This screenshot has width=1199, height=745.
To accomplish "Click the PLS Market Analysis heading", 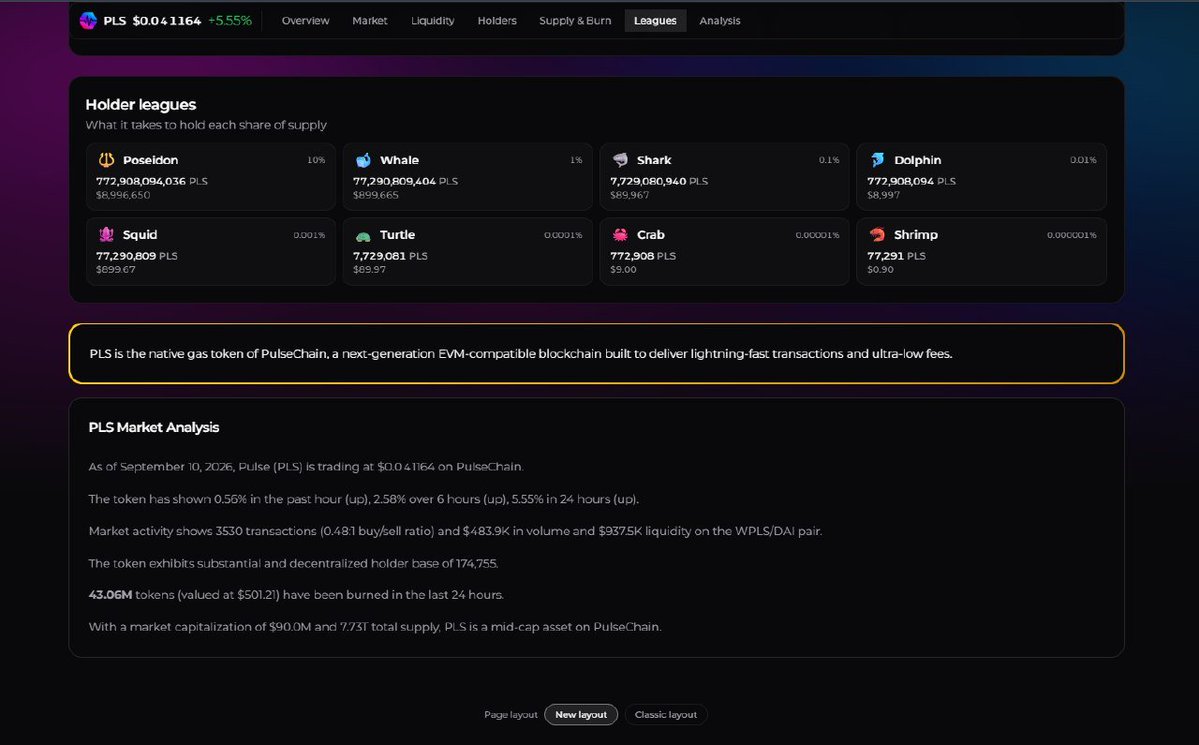I will point(154,428).
